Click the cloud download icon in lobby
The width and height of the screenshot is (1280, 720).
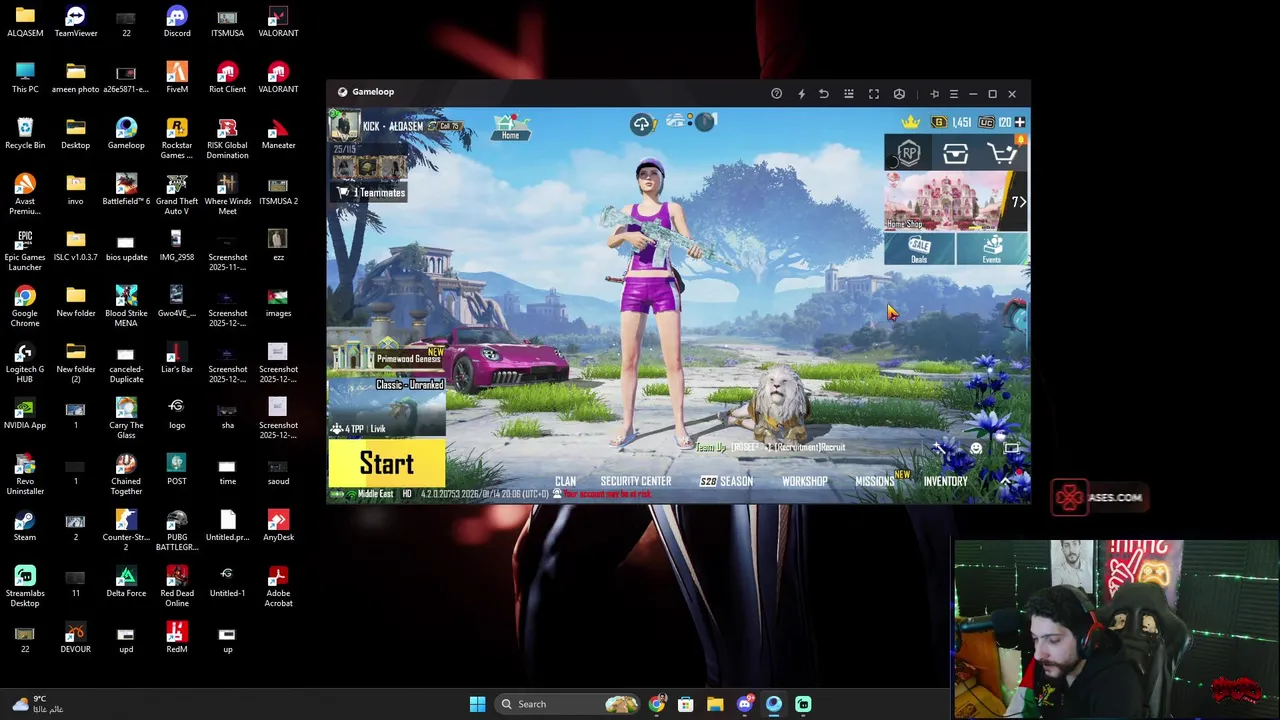pos(641,124)
